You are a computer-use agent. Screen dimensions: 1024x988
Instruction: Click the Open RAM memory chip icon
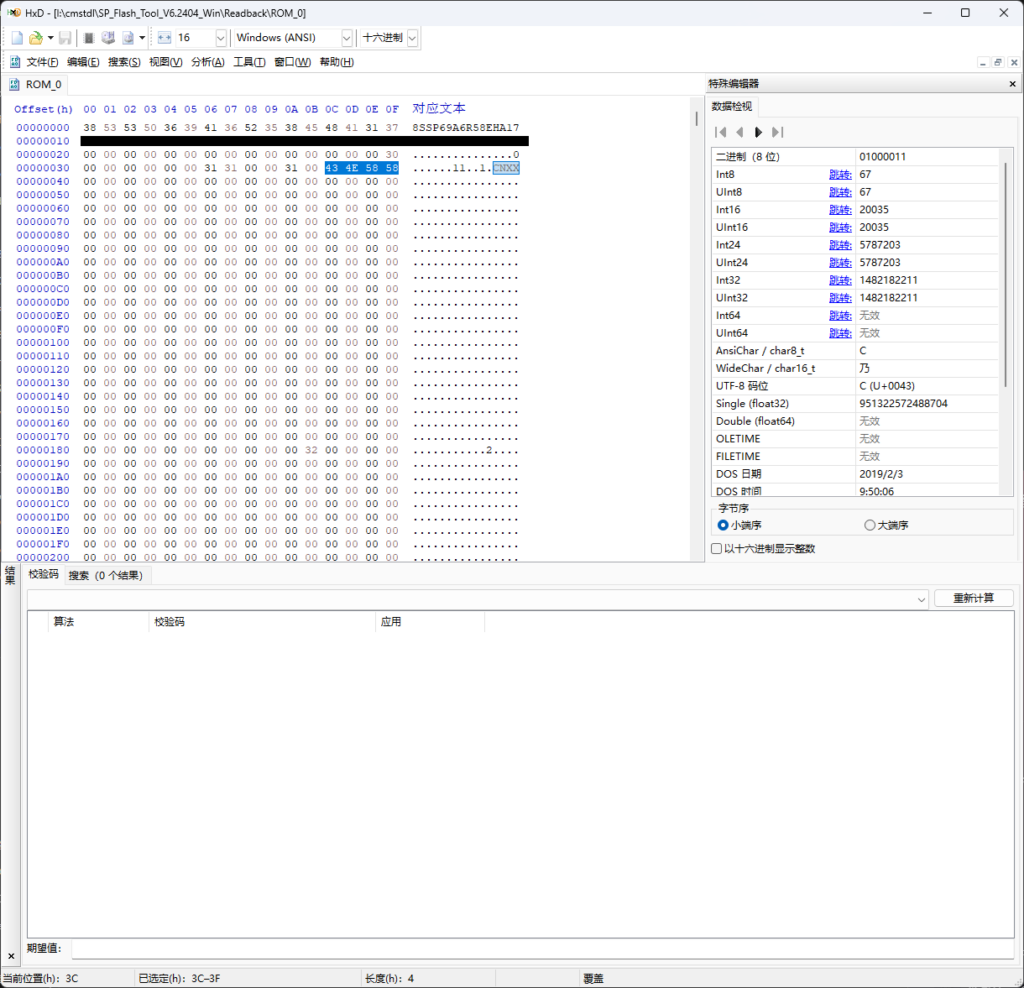point(89,38)
